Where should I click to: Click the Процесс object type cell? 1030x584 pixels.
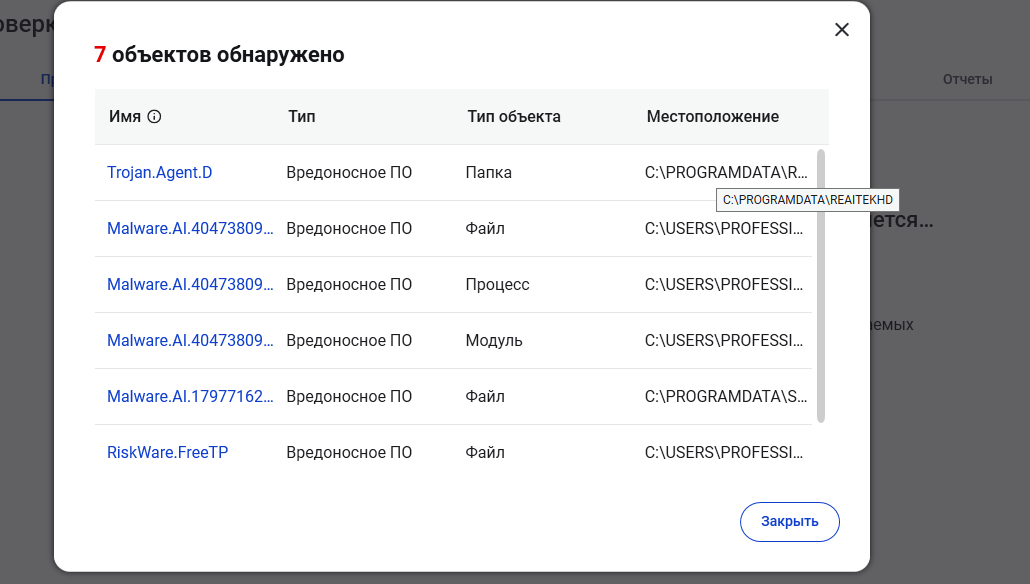(498, 284)
